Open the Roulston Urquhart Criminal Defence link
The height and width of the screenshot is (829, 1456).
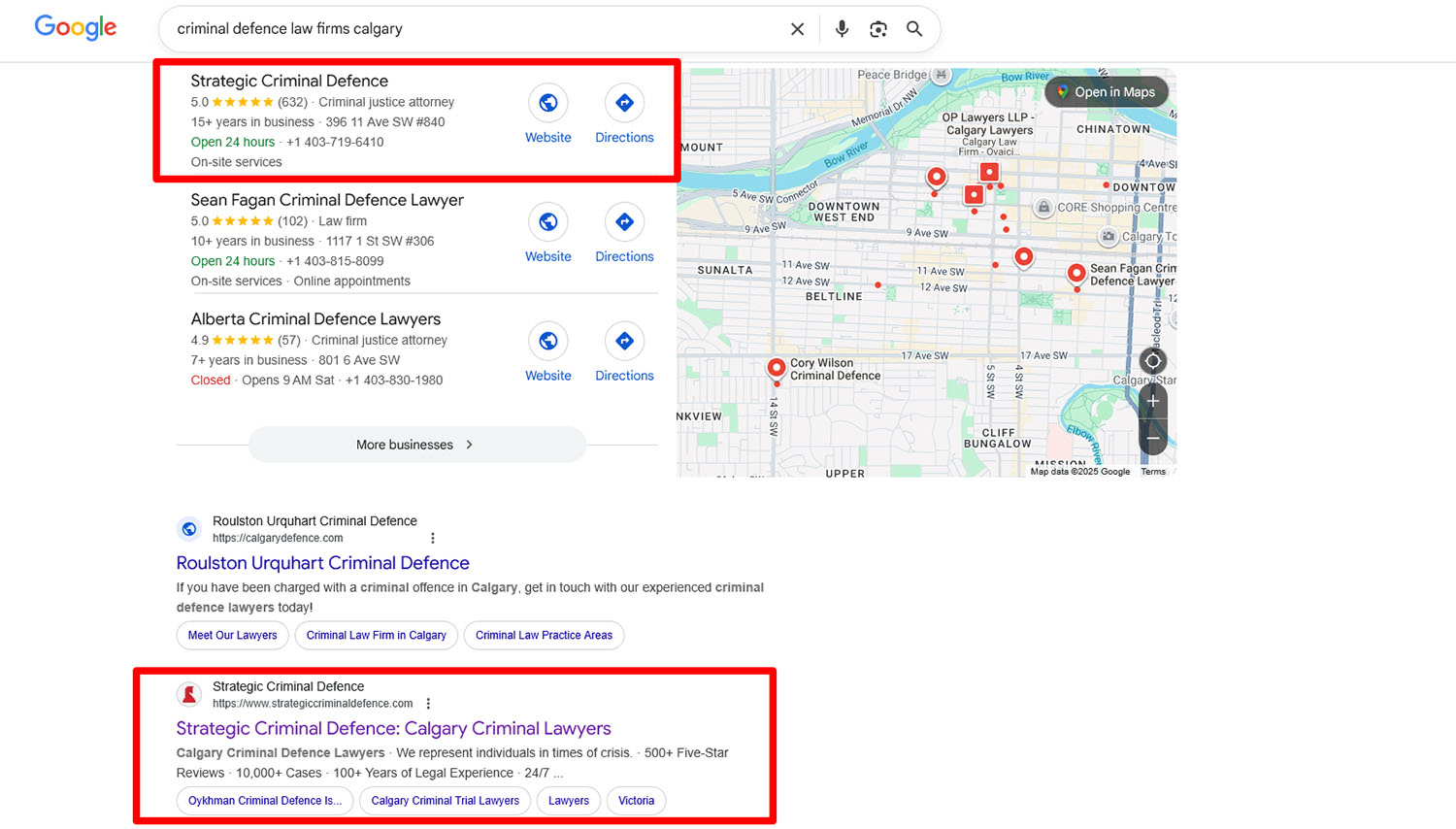(322, 563)
